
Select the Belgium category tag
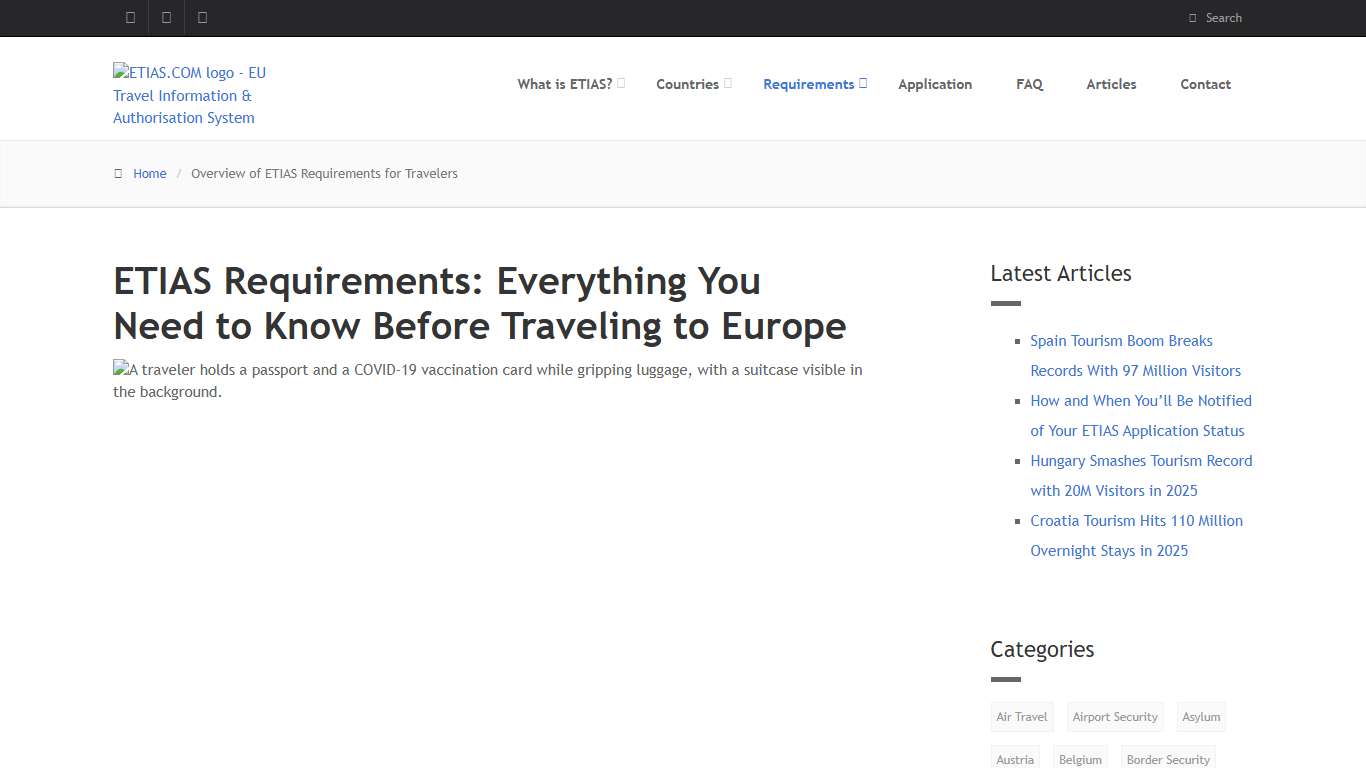click(x=1080, y=759)
